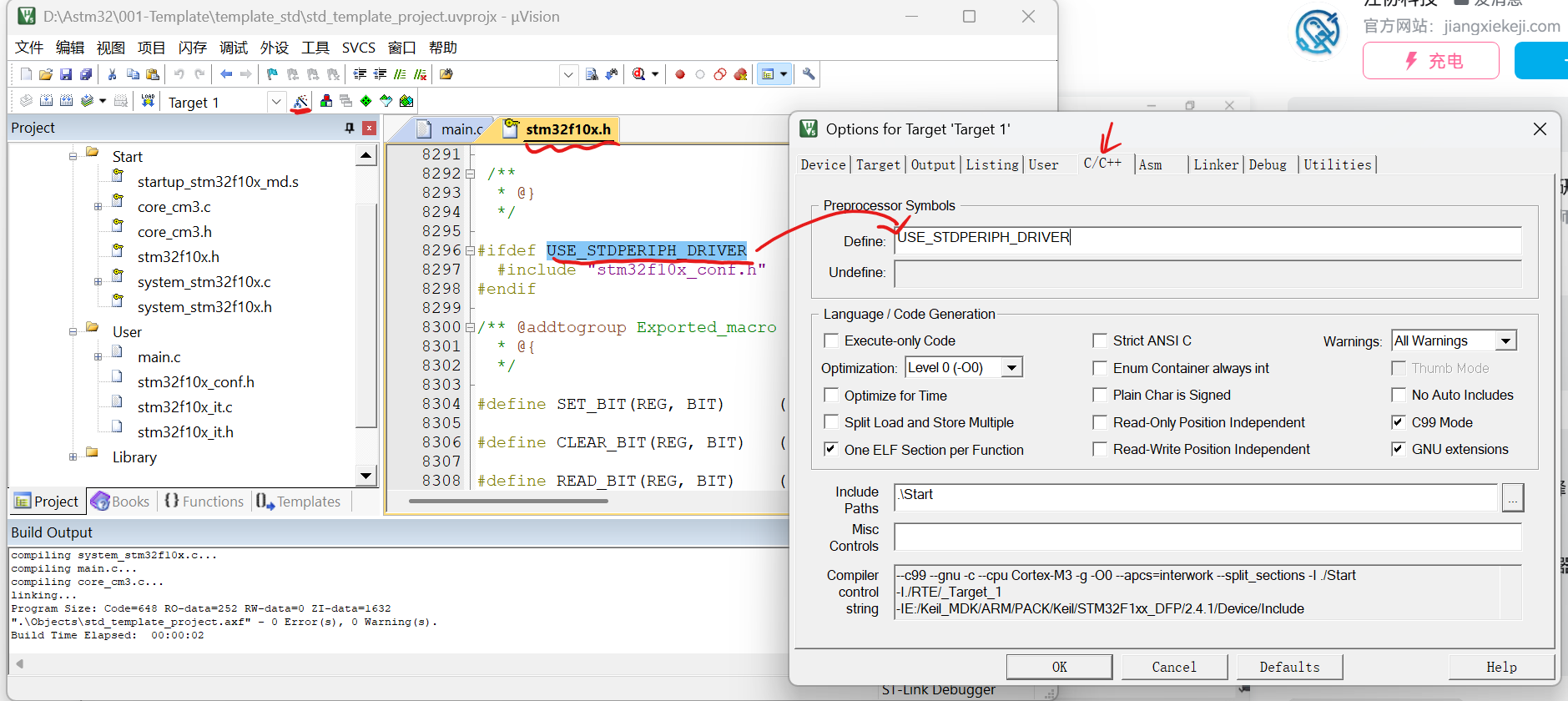Disable the C99 Mode checkbox

(x=1399, y=422)
